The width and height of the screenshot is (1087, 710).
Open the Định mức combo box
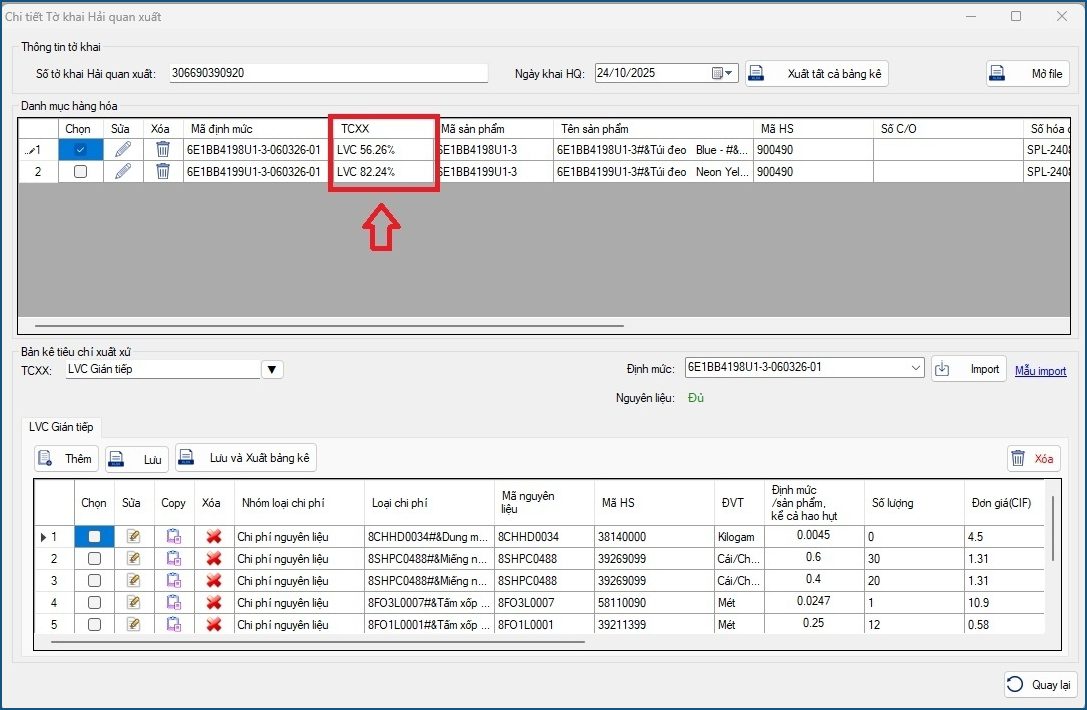coord(916,369)
